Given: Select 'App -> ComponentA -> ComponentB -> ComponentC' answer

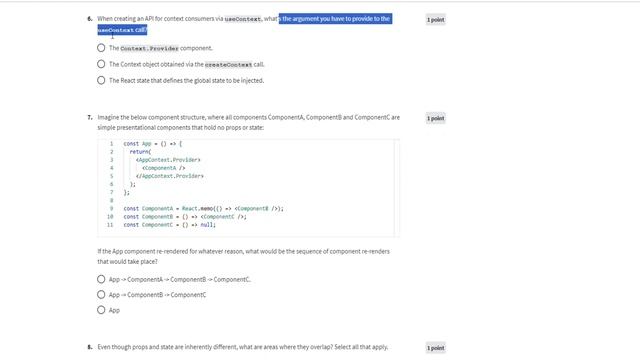Looking at the screenshot, I should [101, 279].
